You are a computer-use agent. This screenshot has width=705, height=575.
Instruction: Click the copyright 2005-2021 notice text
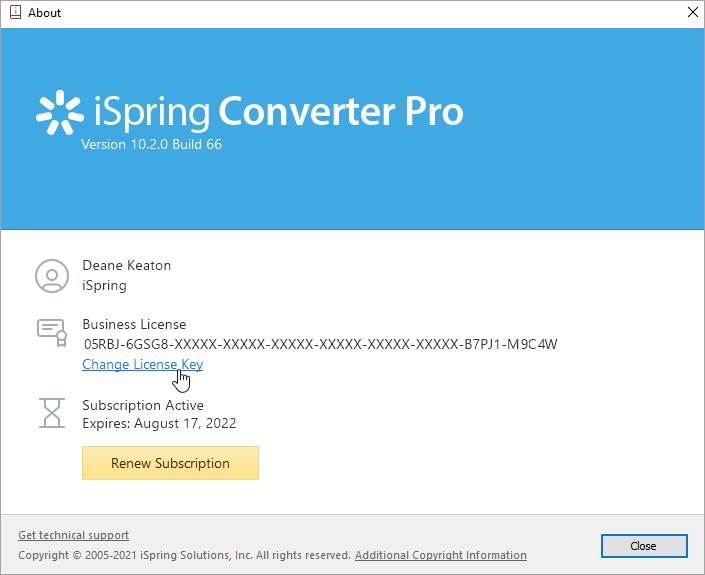pyautogui.click(x=184, y=555)
